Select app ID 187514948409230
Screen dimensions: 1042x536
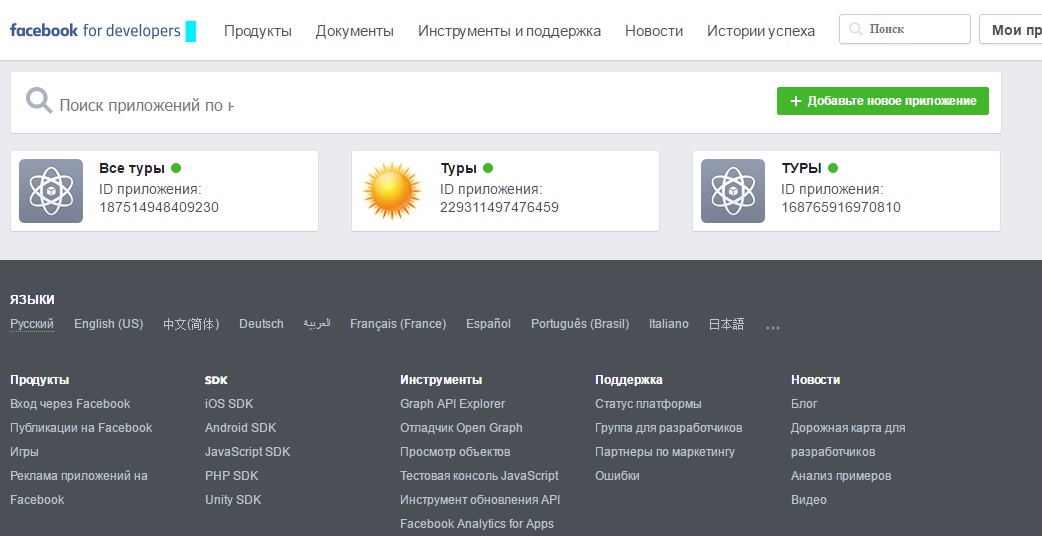click(159, 207)
